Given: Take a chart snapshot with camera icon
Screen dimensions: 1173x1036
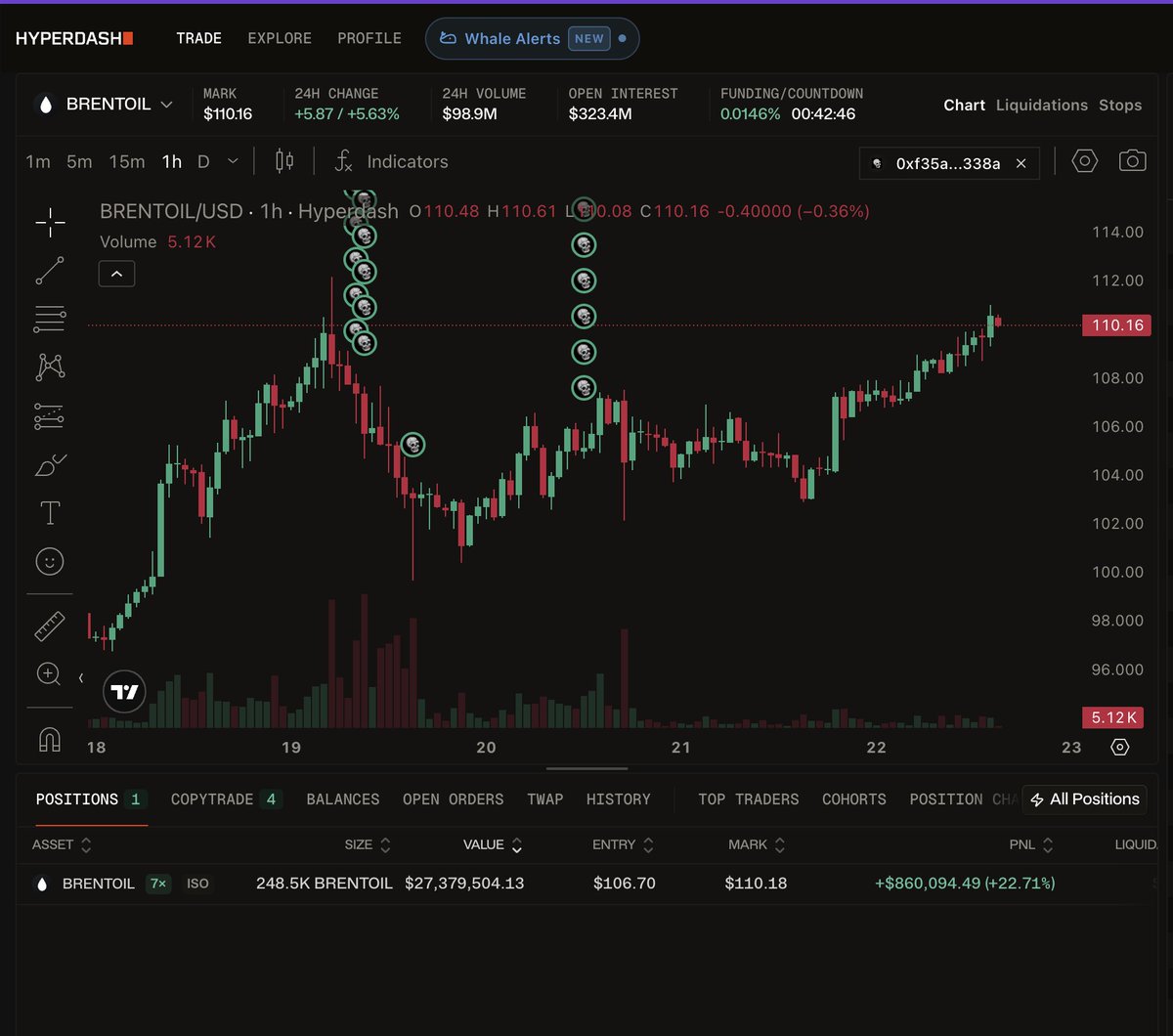Looking at the screenshot, I should click(x=1132, y=161).
